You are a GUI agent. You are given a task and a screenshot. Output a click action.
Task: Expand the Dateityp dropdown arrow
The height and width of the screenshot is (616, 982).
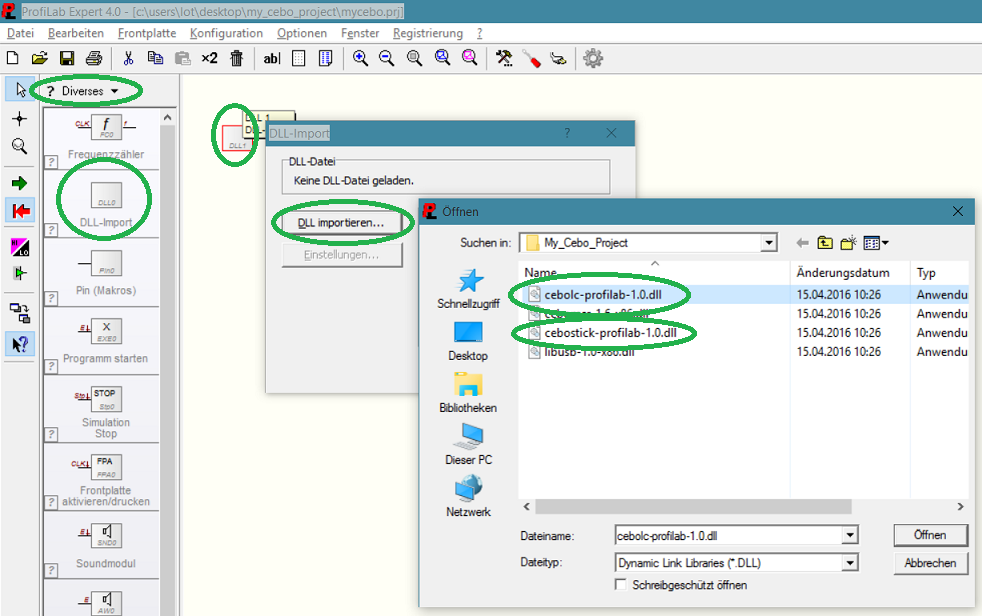849,563
